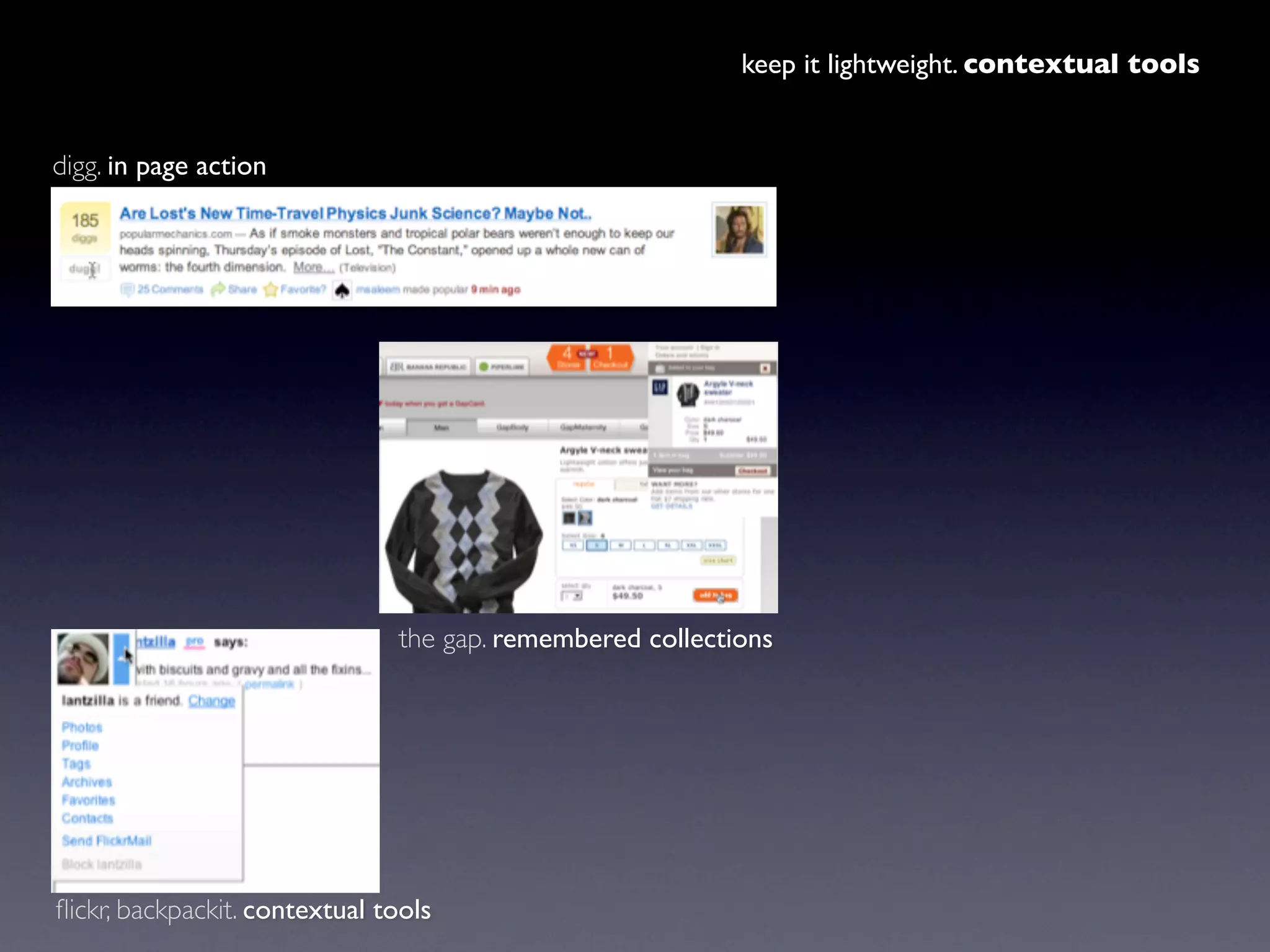The width and height of the screenshot is (1270, 952).
Task: Choose the dark charcoal color swatch
Action: coord(569,518)
